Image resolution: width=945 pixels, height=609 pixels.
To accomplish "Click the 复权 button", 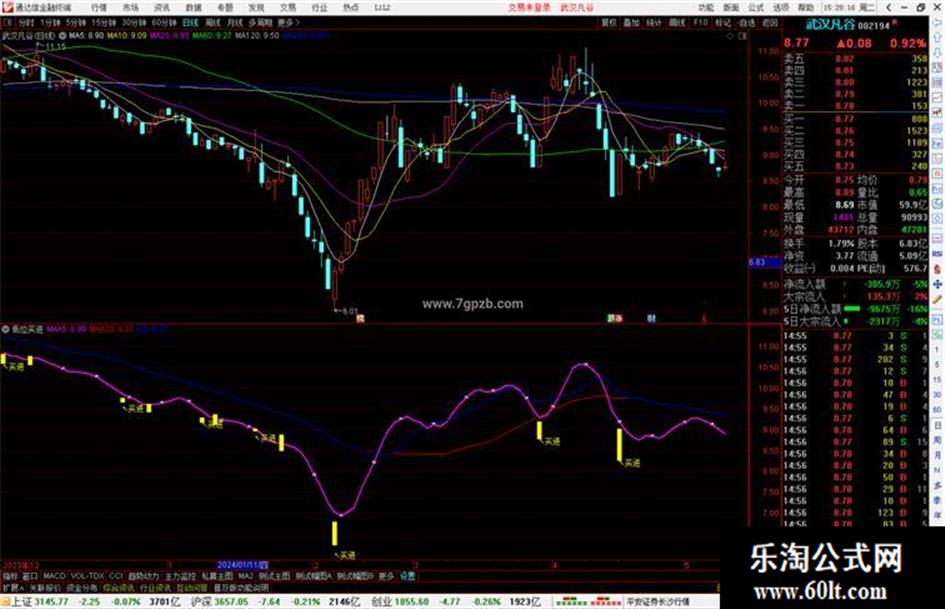I will 609,23.
